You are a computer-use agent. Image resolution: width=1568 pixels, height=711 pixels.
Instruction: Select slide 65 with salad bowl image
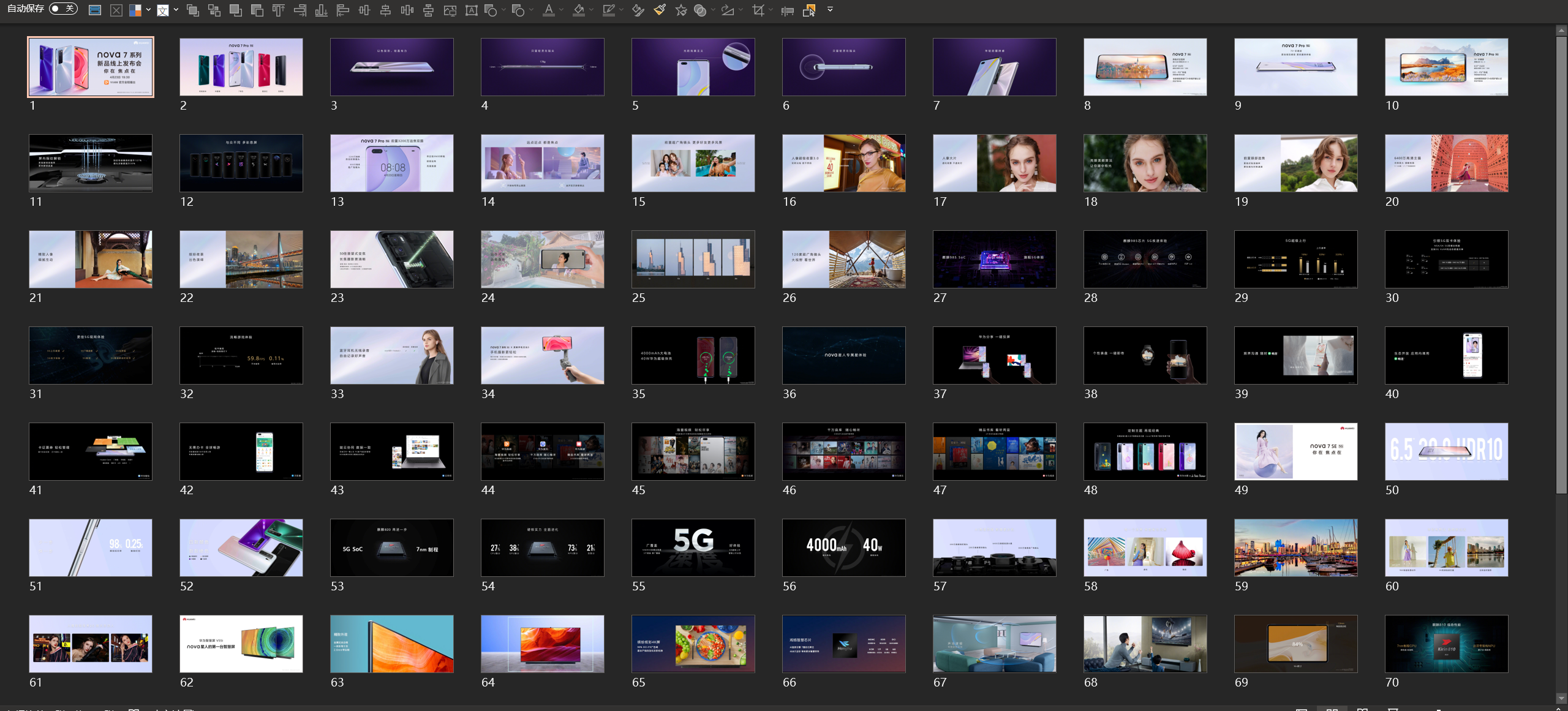click(693, 644)
